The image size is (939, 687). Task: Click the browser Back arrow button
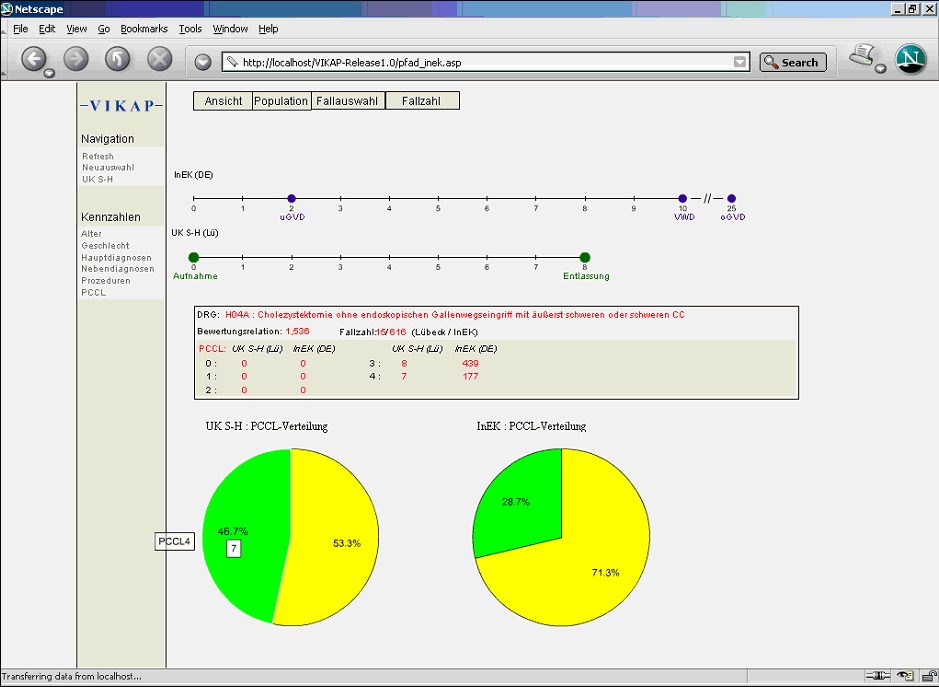click(34, 60)
